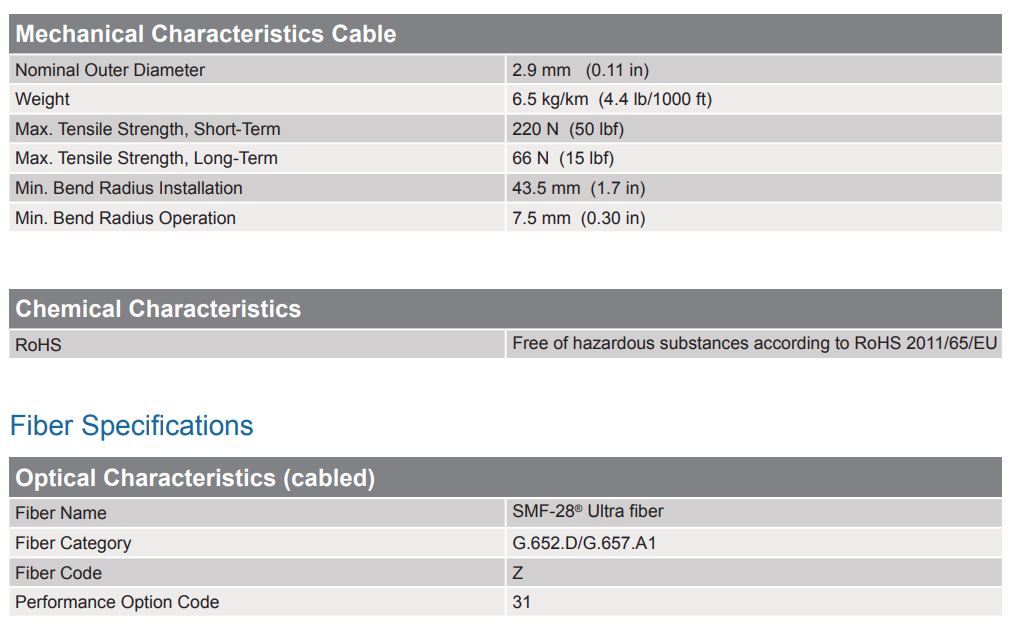Image resolution: width=1017 pixels, height=637 pixels.
Task: Click the Weight row label
Action: pos(43,99)
